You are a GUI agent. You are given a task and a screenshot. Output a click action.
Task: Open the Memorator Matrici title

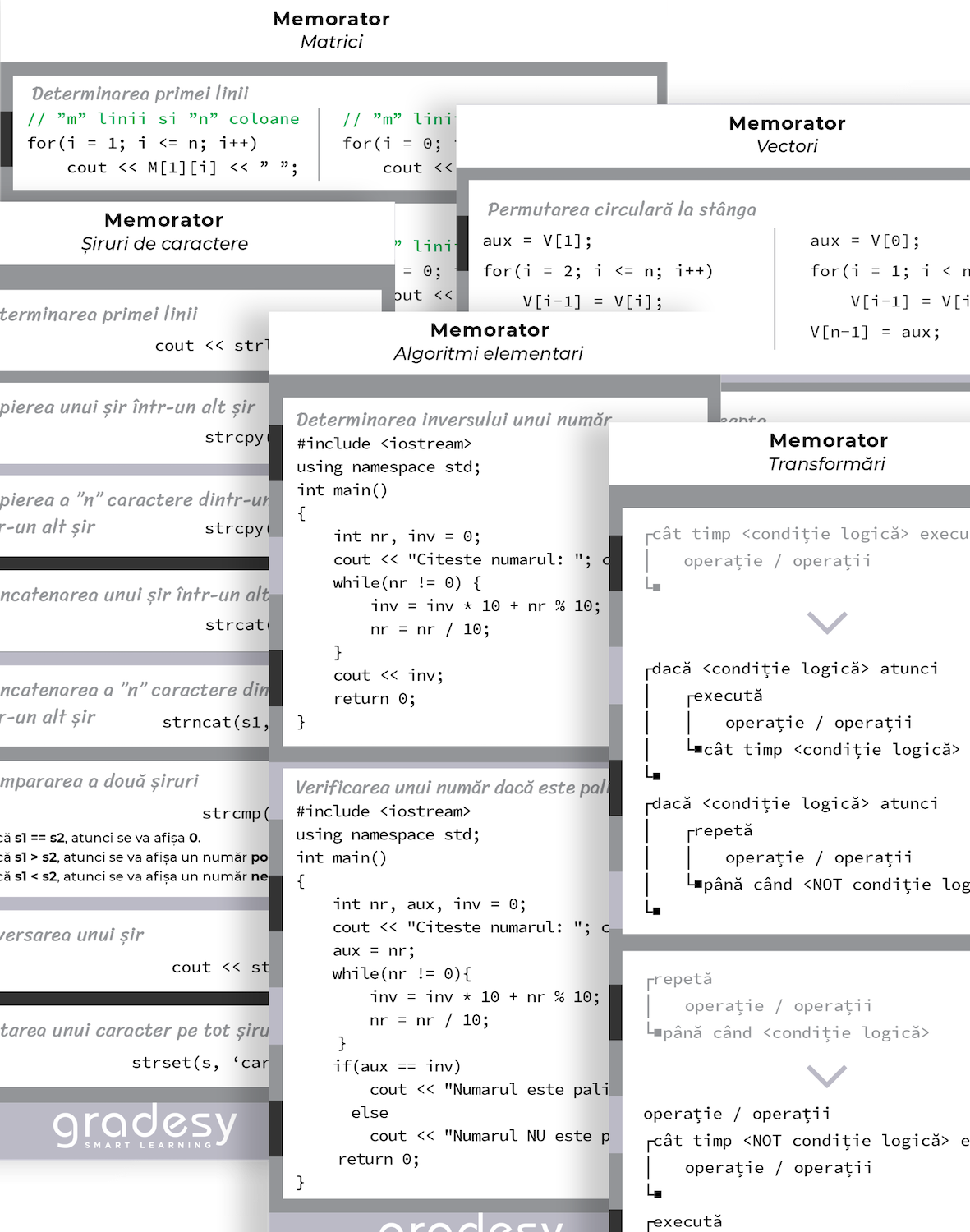coord(331,30)
